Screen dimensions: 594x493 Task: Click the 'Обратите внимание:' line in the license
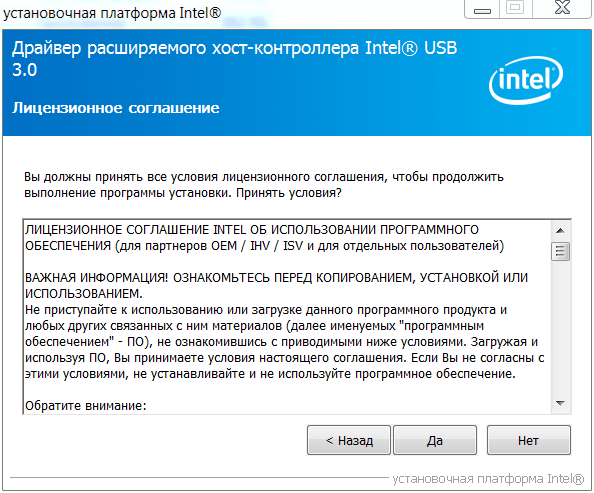point(86,406)
